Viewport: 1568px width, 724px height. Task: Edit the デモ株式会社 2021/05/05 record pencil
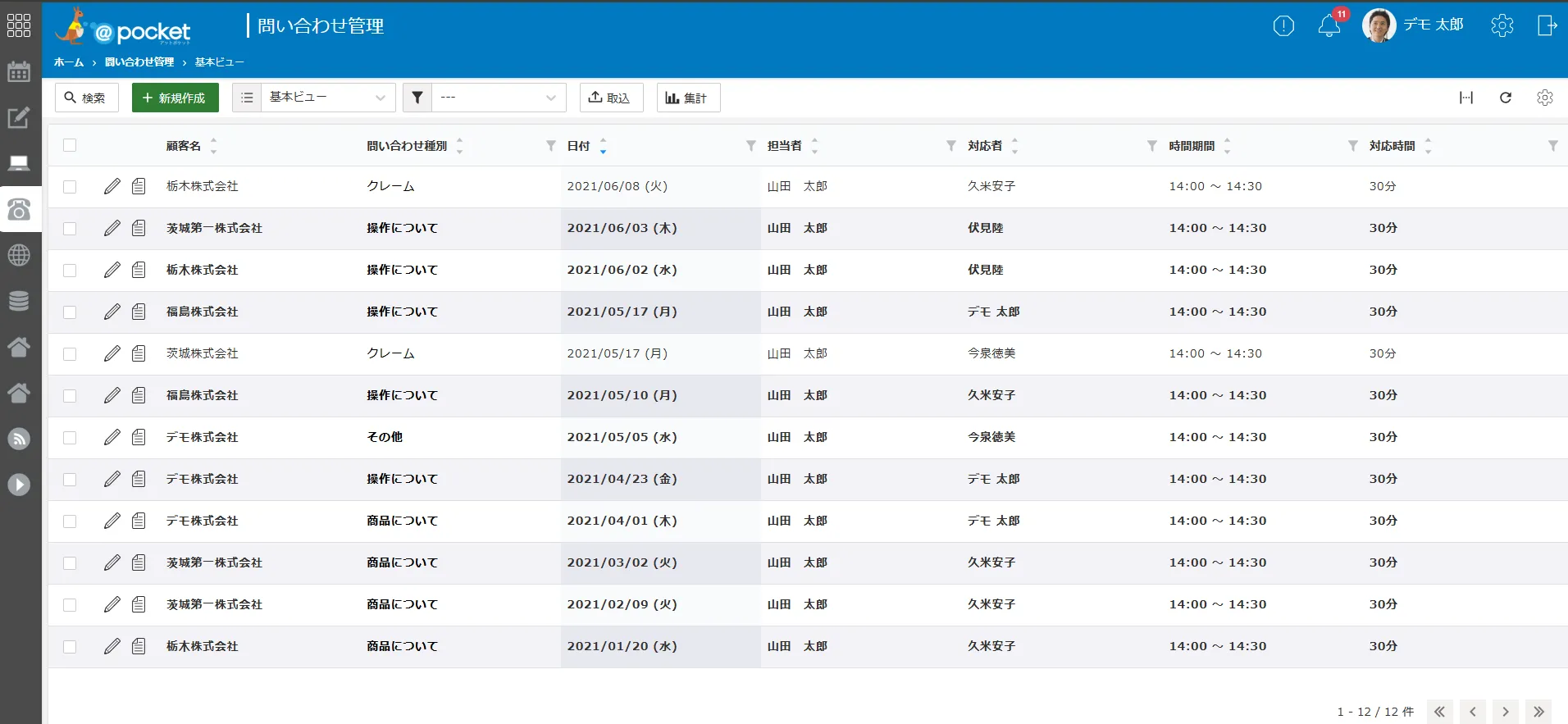pos(112,437)
